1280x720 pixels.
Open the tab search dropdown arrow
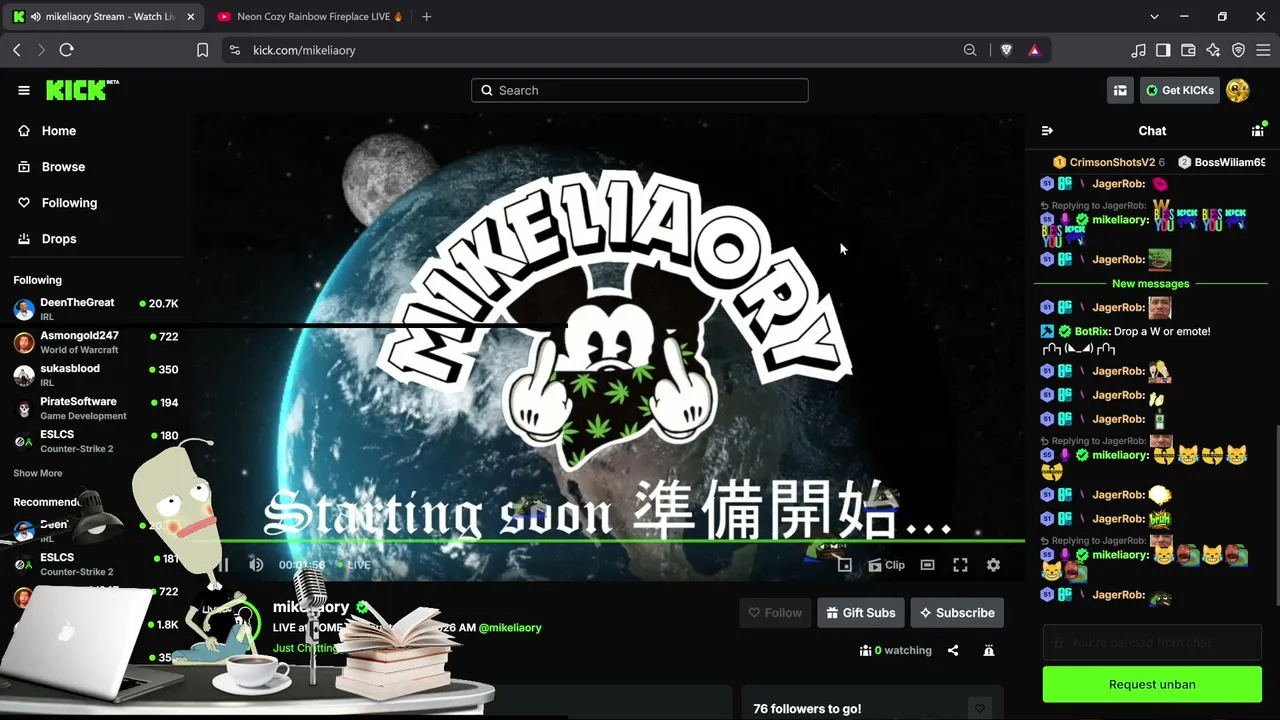pos(1154,17)
